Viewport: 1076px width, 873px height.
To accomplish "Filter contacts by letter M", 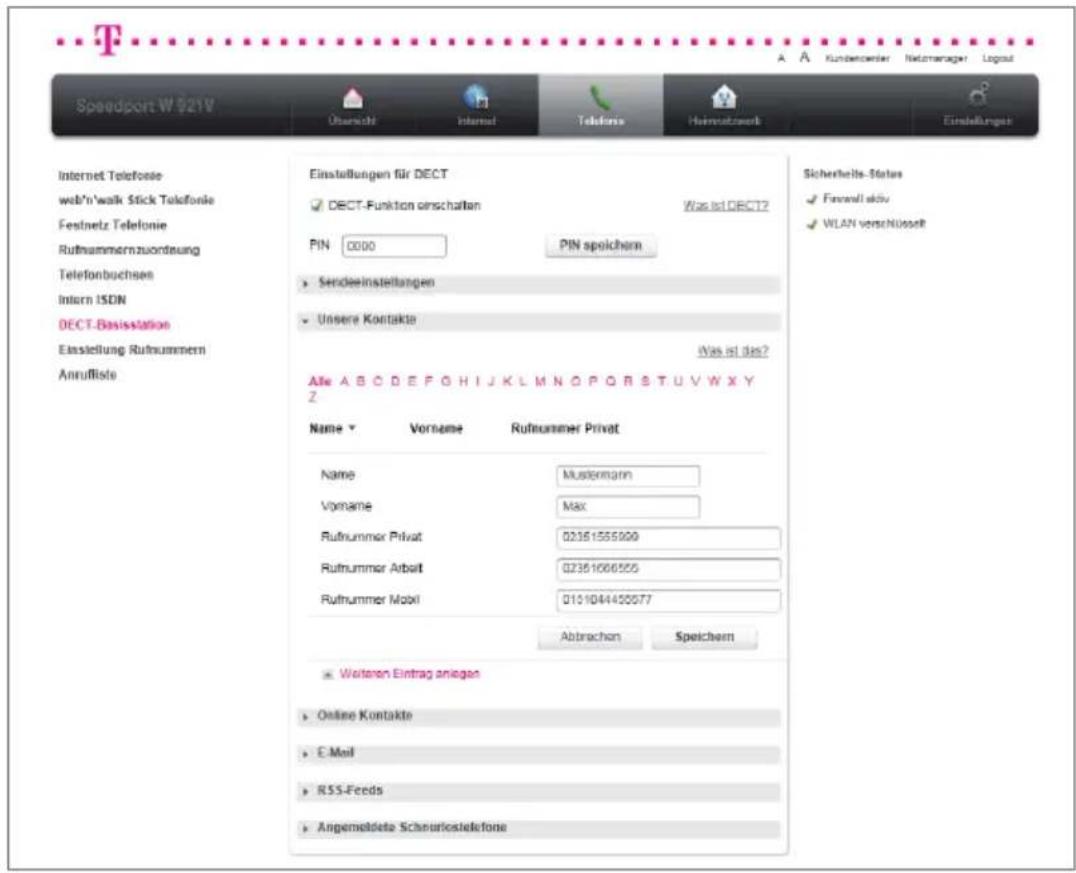I will click(540, 382).
